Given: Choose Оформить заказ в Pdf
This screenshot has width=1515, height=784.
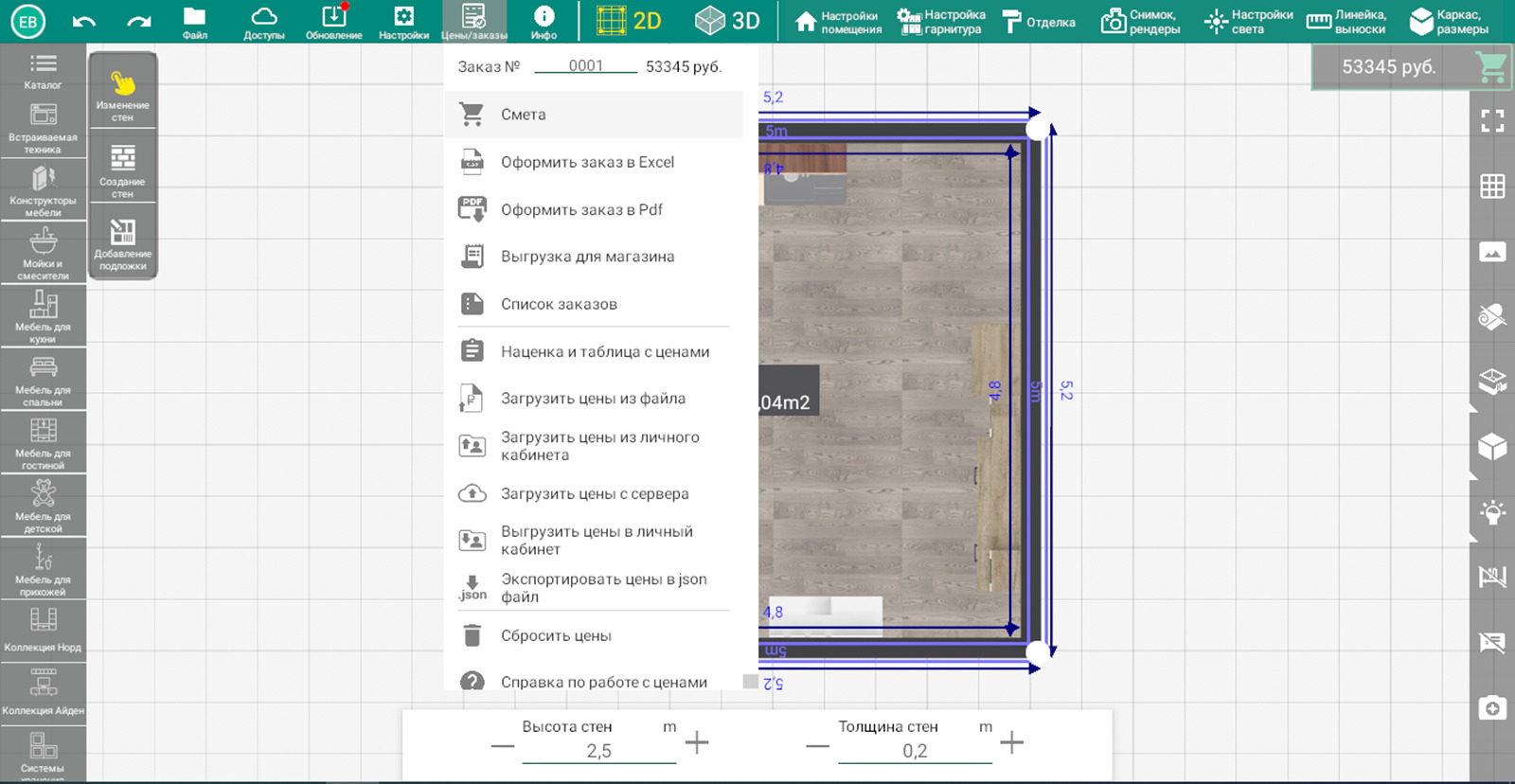Looking at the screenshot, I should [x=580, y=209].
